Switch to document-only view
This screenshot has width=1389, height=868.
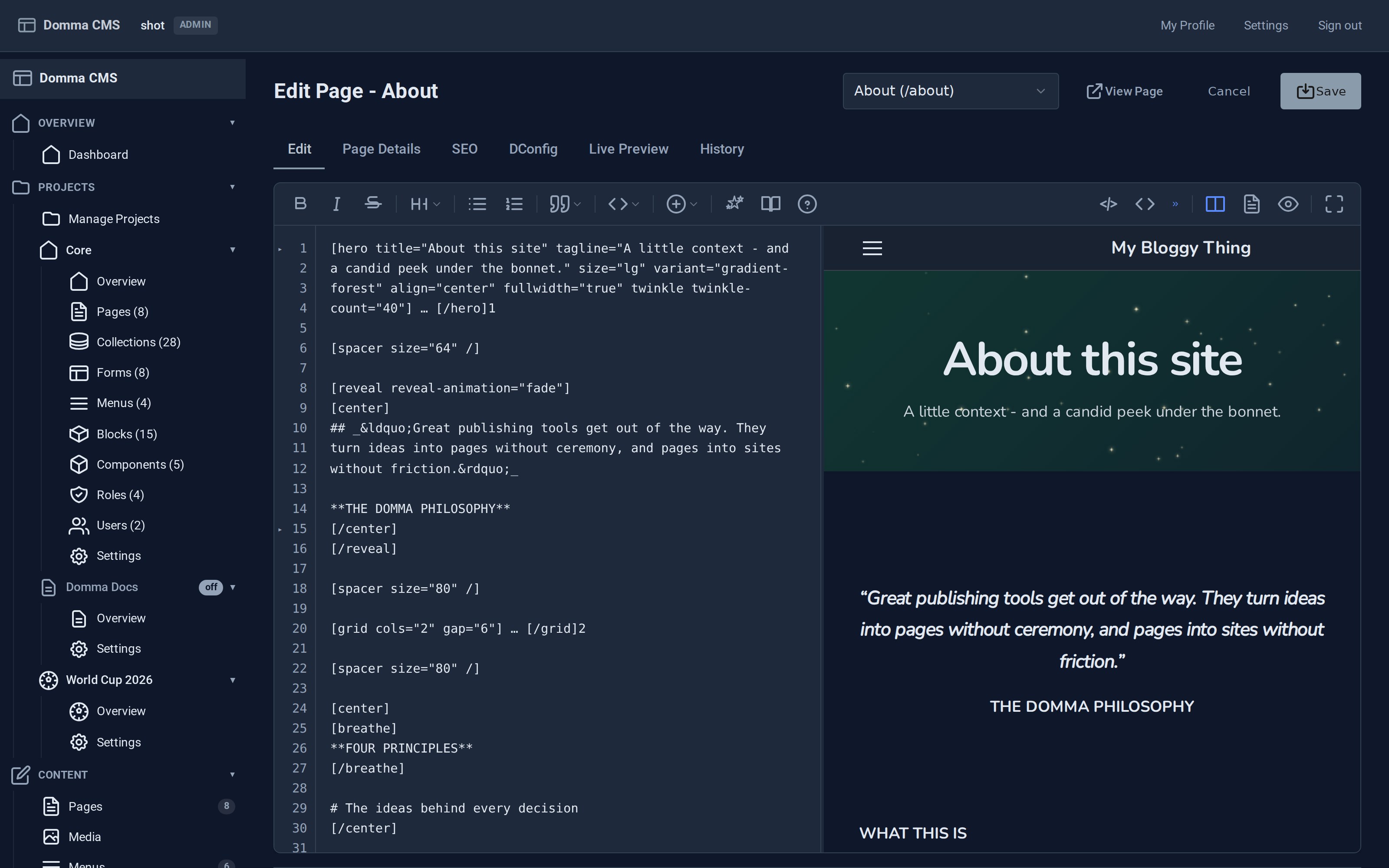(1252, 204)
